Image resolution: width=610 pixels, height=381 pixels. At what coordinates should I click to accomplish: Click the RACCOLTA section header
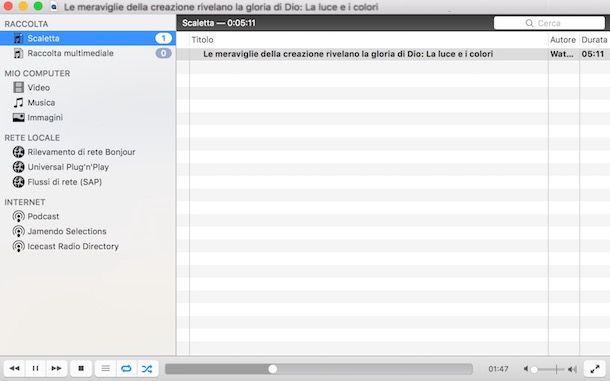pyautogui.click(x=26, y=24)
